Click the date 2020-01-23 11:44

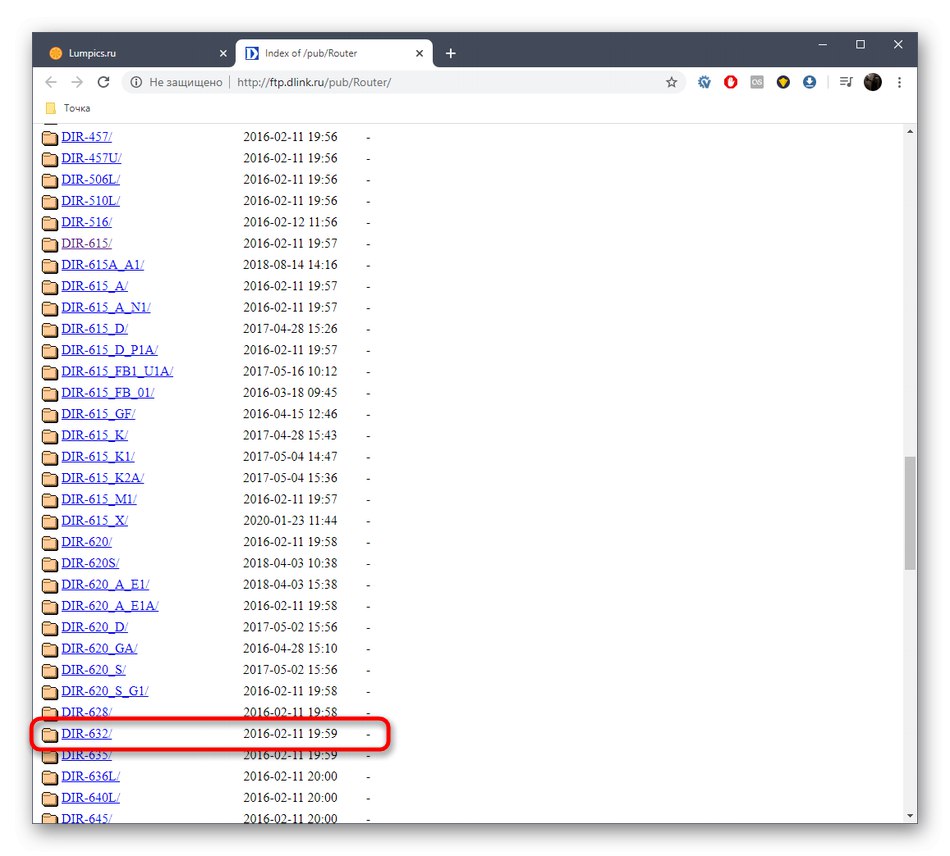(290, 520)
